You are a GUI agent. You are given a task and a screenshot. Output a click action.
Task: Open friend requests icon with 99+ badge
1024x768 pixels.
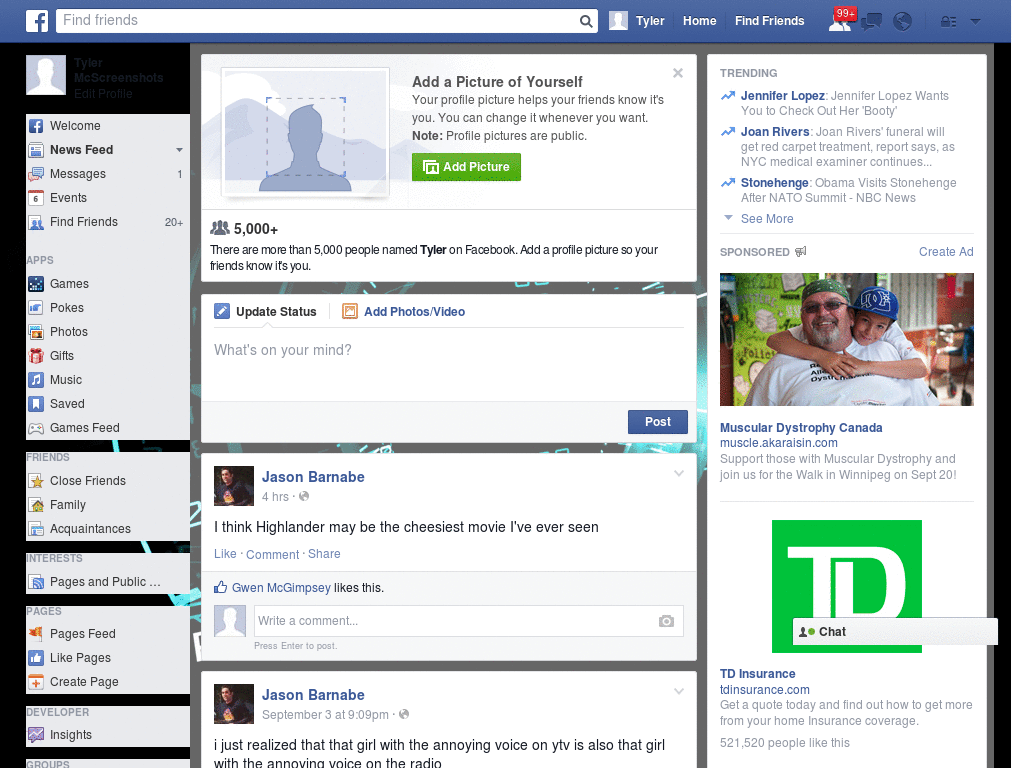click(840, 21)
